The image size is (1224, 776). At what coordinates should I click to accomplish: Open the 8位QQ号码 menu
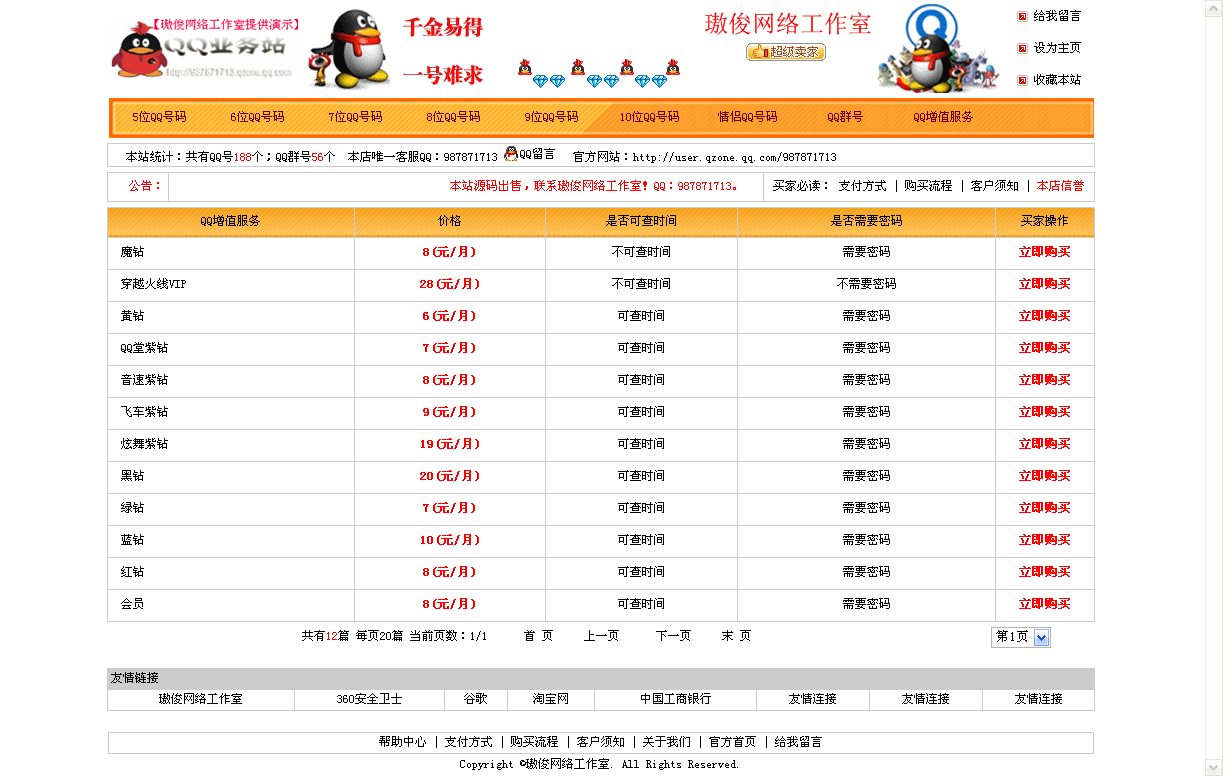pos(453,117)
